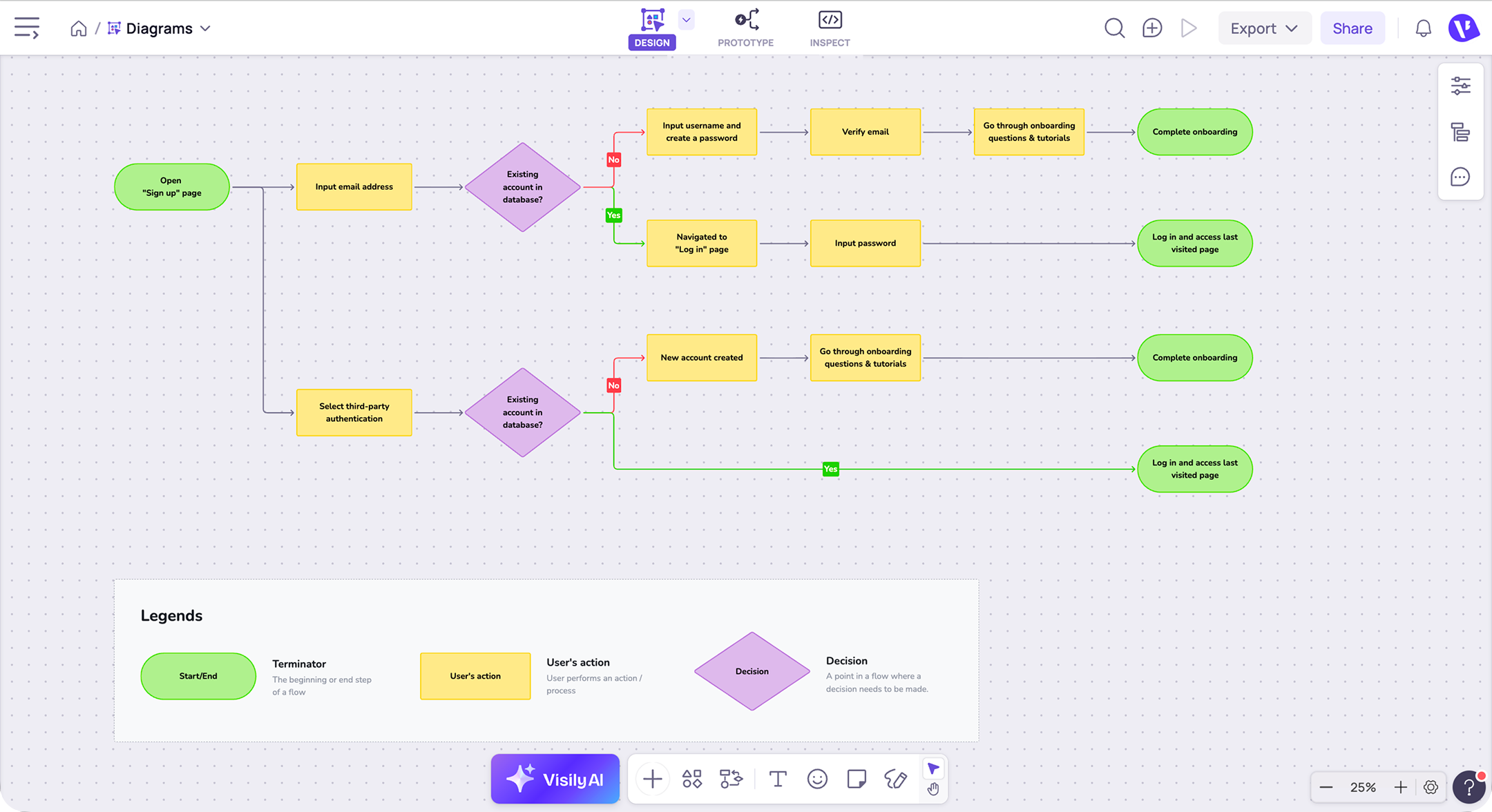1492x812 pixels.
Task: Open the search magnifier
Action: pos(1114,28)
